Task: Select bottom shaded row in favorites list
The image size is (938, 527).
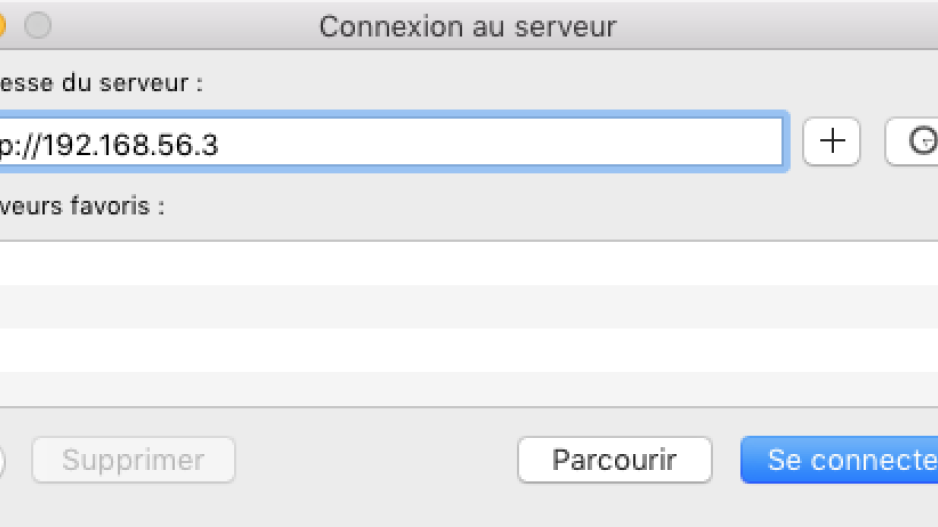Action: point(469,389)
